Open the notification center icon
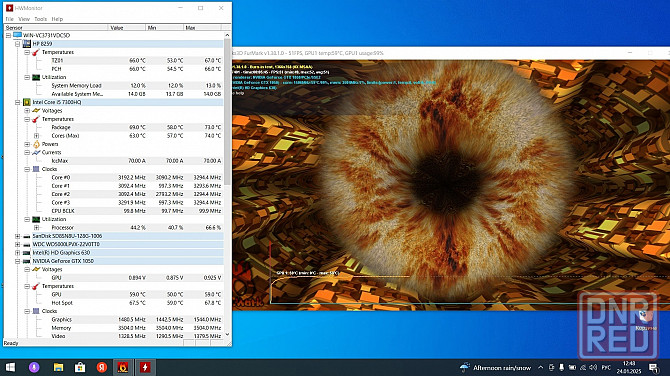Image resolution: width=670 pixels, height=376 pixels. point(653,367)
